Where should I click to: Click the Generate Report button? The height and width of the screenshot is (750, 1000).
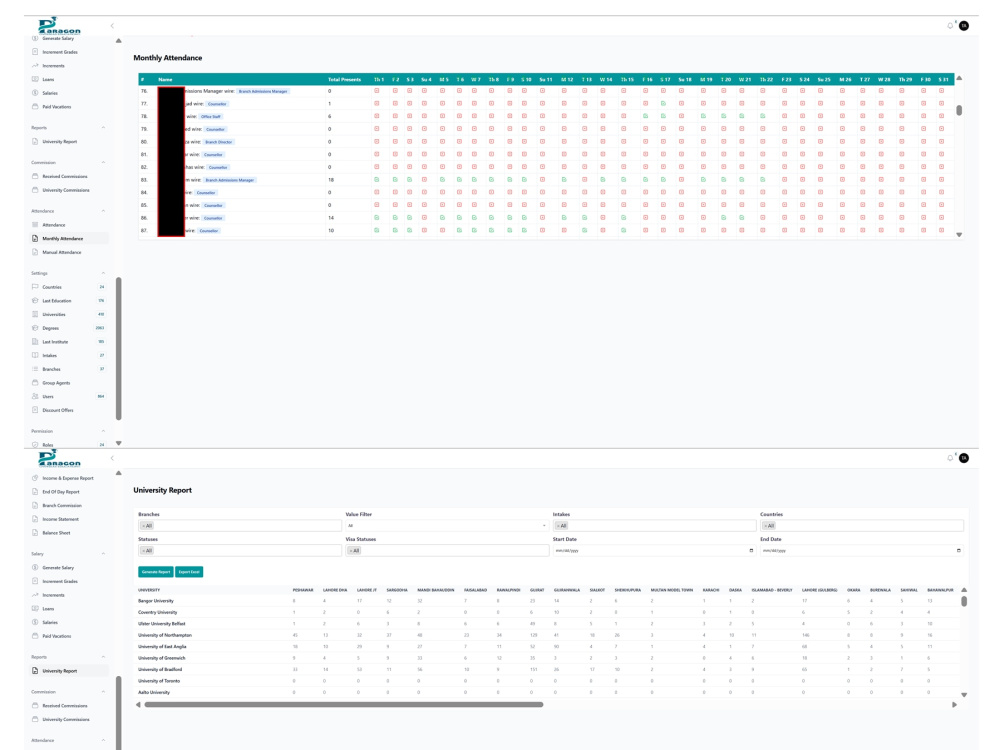pyautogui.click(x=156, y=571)
